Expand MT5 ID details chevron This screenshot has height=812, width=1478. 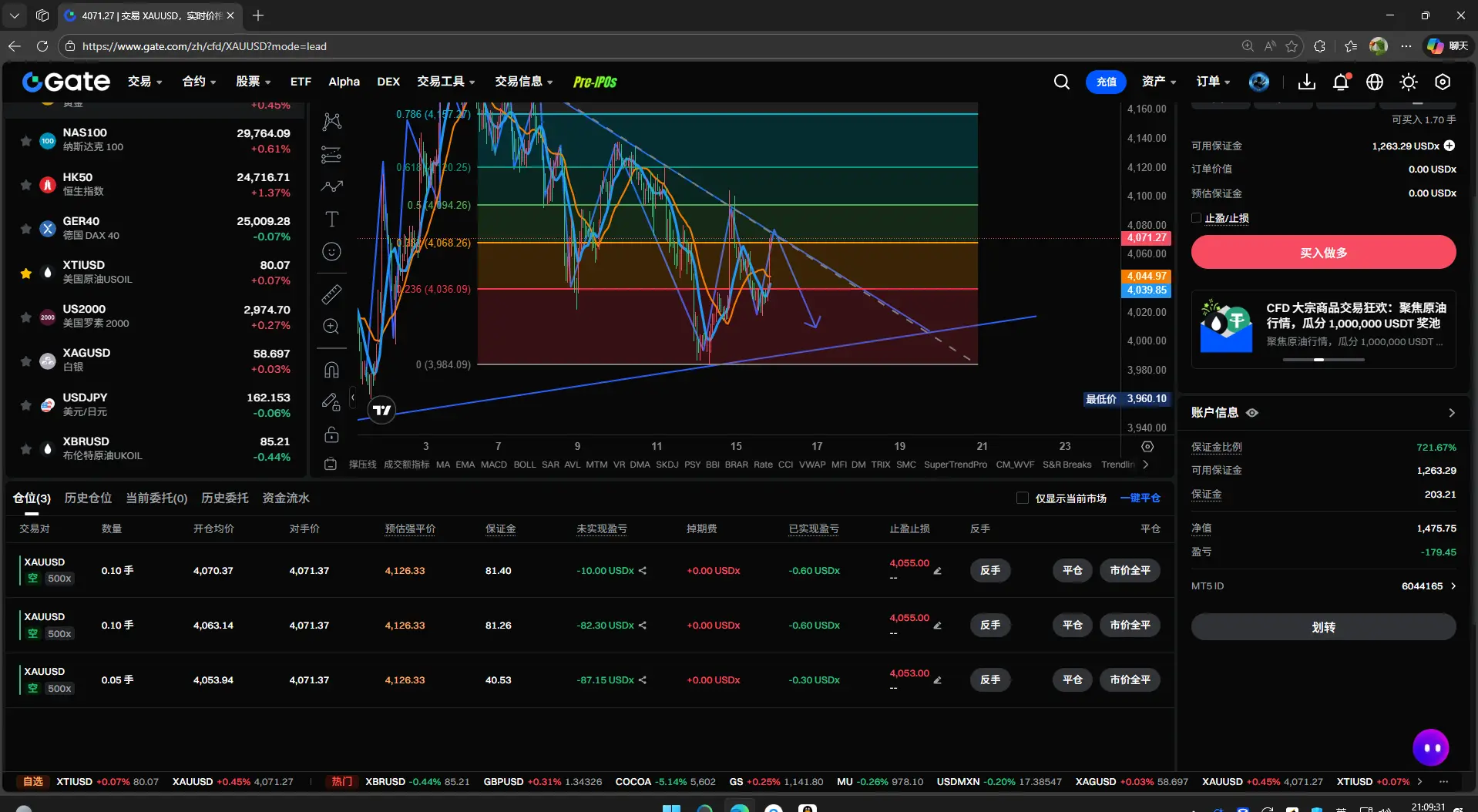(1453, 586)
